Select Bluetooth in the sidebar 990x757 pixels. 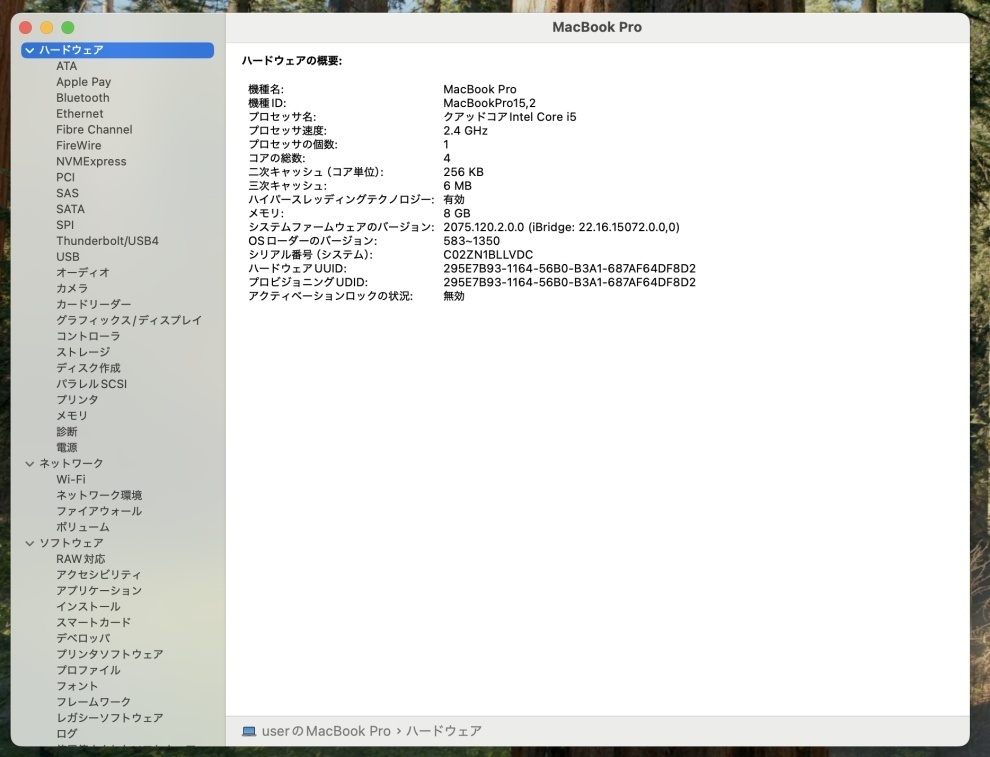pyautogui.click(x=83, y=98)
